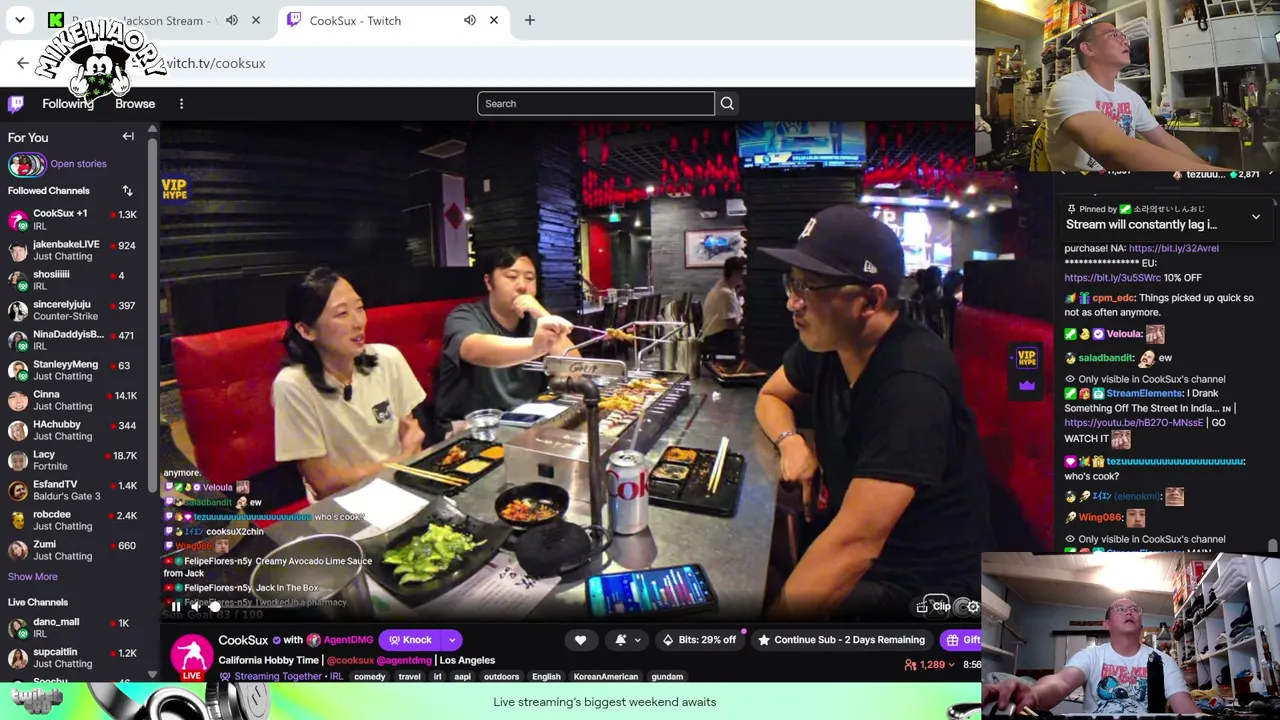Open Bits 29% off offer
Image resolution: width=1280 pixels, height=720 pixels.
coord(699,640)
